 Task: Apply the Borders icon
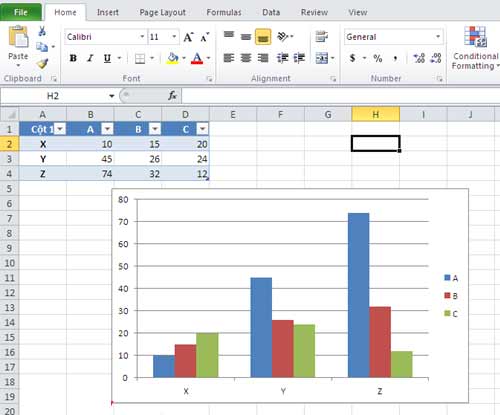140,59
